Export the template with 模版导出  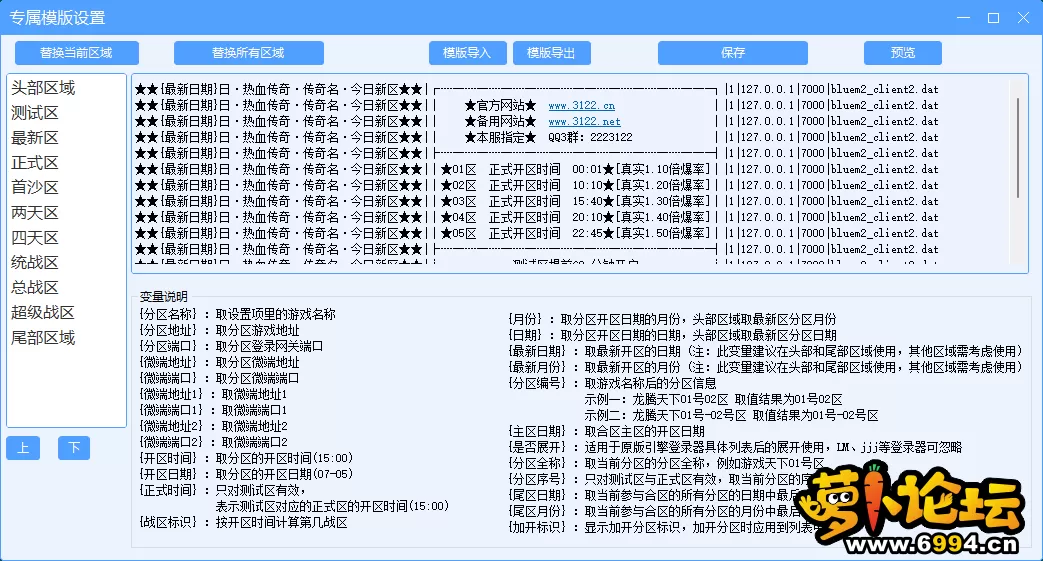(x=551, y=53)
